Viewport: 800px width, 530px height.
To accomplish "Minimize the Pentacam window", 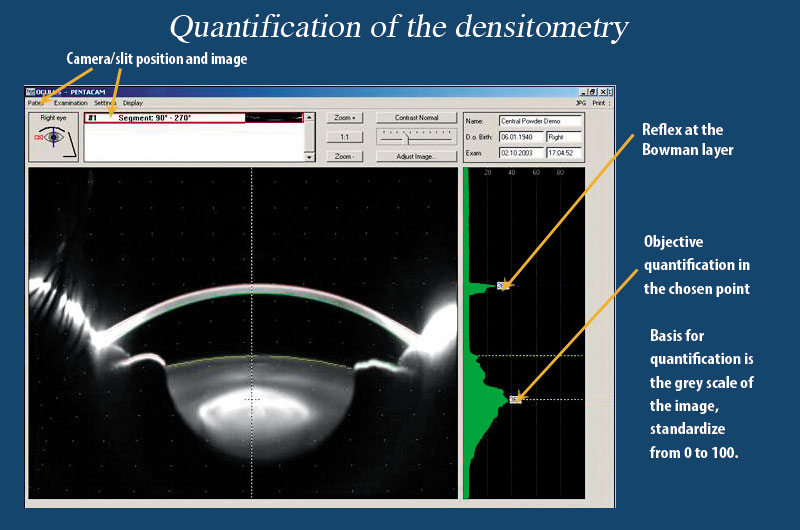I will point(583,92).
